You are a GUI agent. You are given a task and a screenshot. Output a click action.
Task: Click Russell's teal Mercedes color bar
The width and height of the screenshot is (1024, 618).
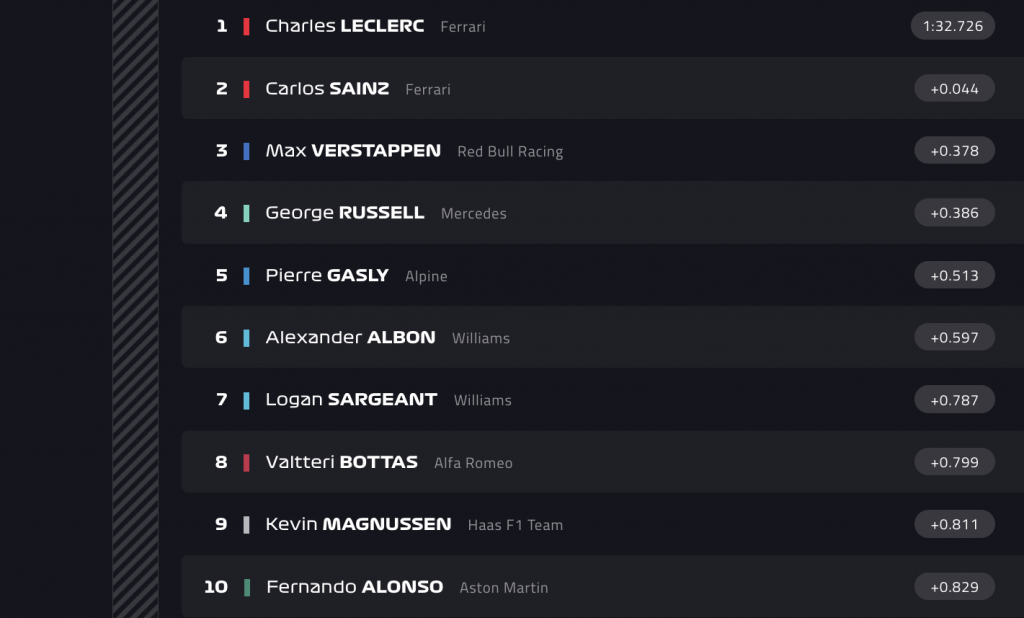(x=246, y=213)
